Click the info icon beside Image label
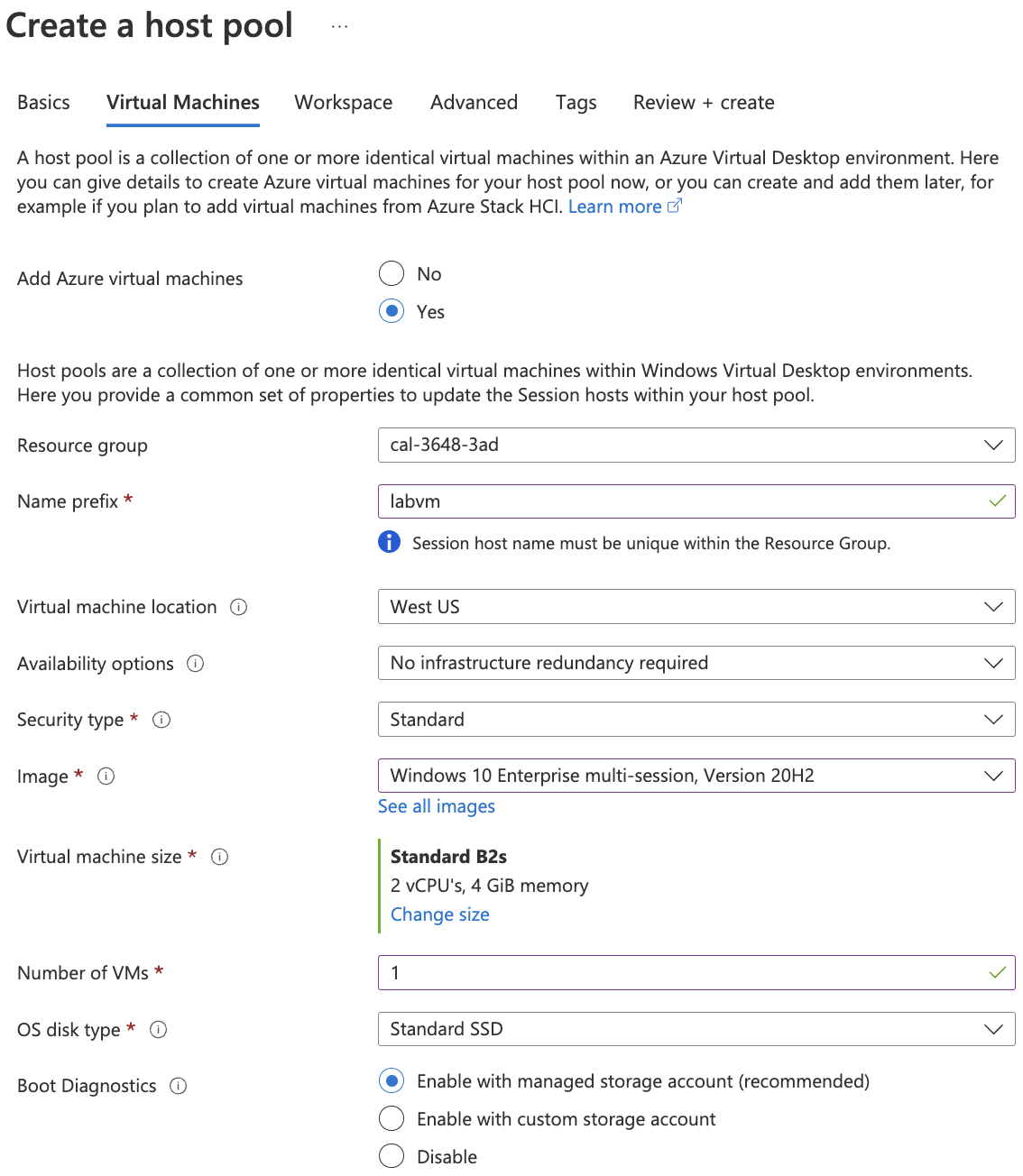Viewport: 1023px width, 1176px height. coord(106,776)
